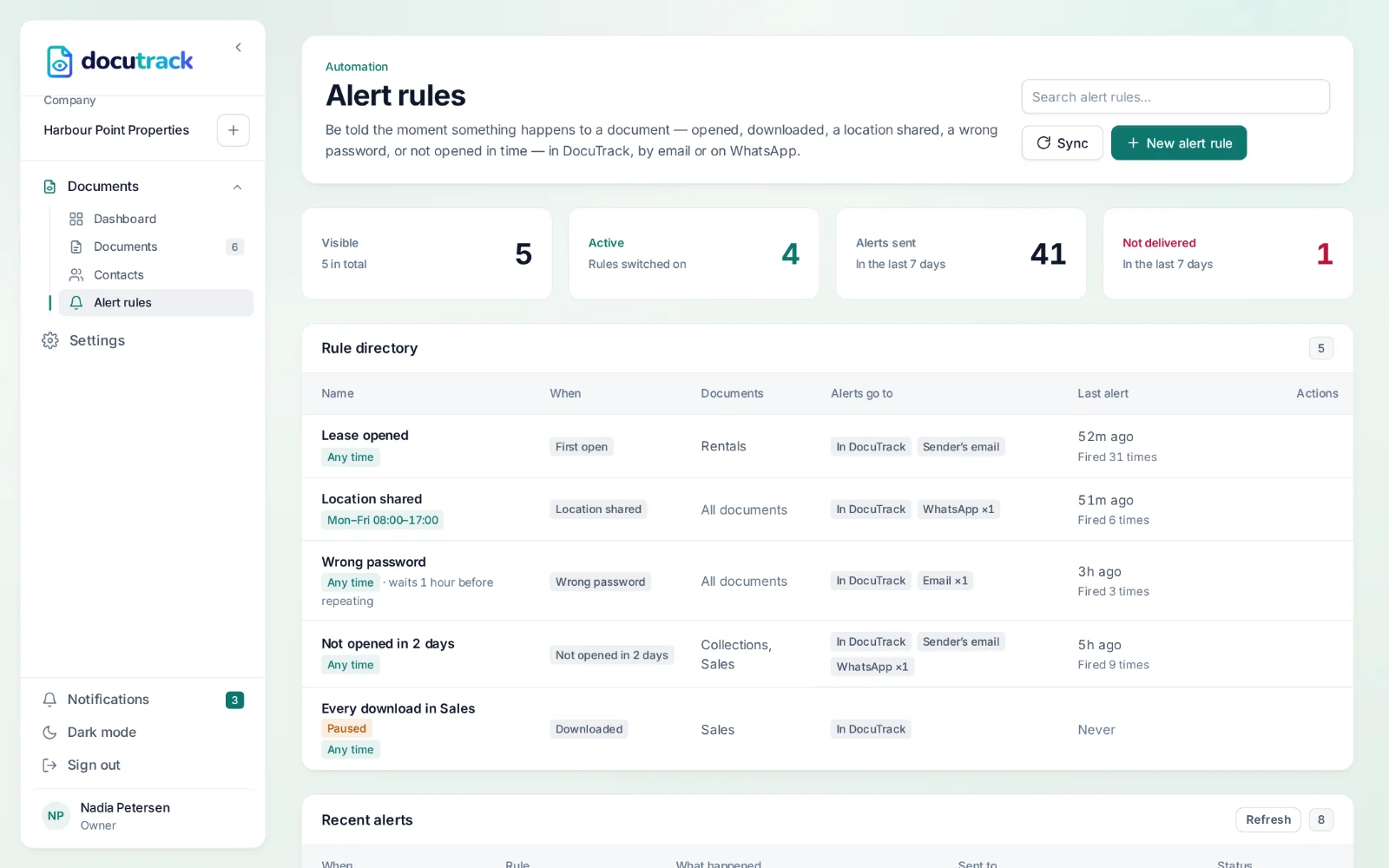Screen dimensions: 1389x868
Task: Focus the Search alert rules field
Action: 1175,97
